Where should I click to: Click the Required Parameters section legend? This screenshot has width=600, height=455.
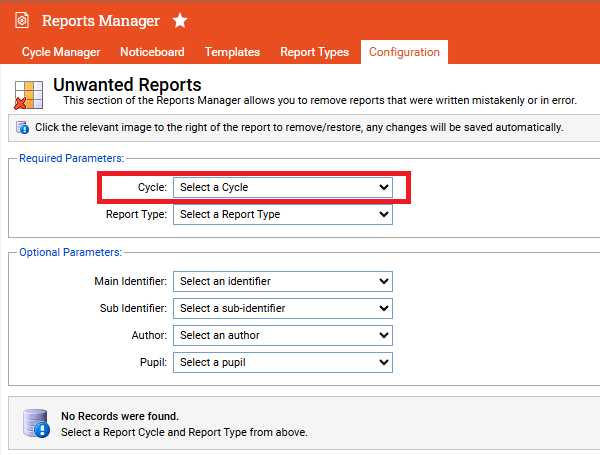(72, 158)
